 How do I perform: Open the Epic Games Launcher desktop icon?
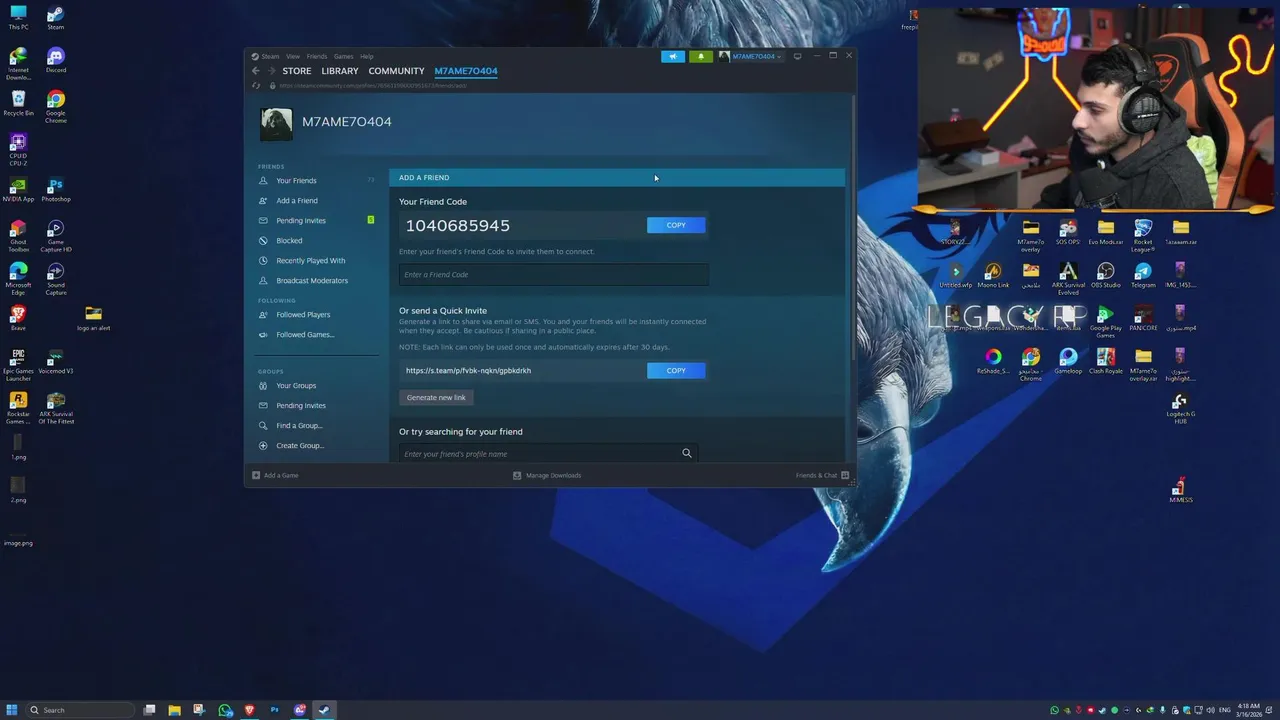coord(18,364)
